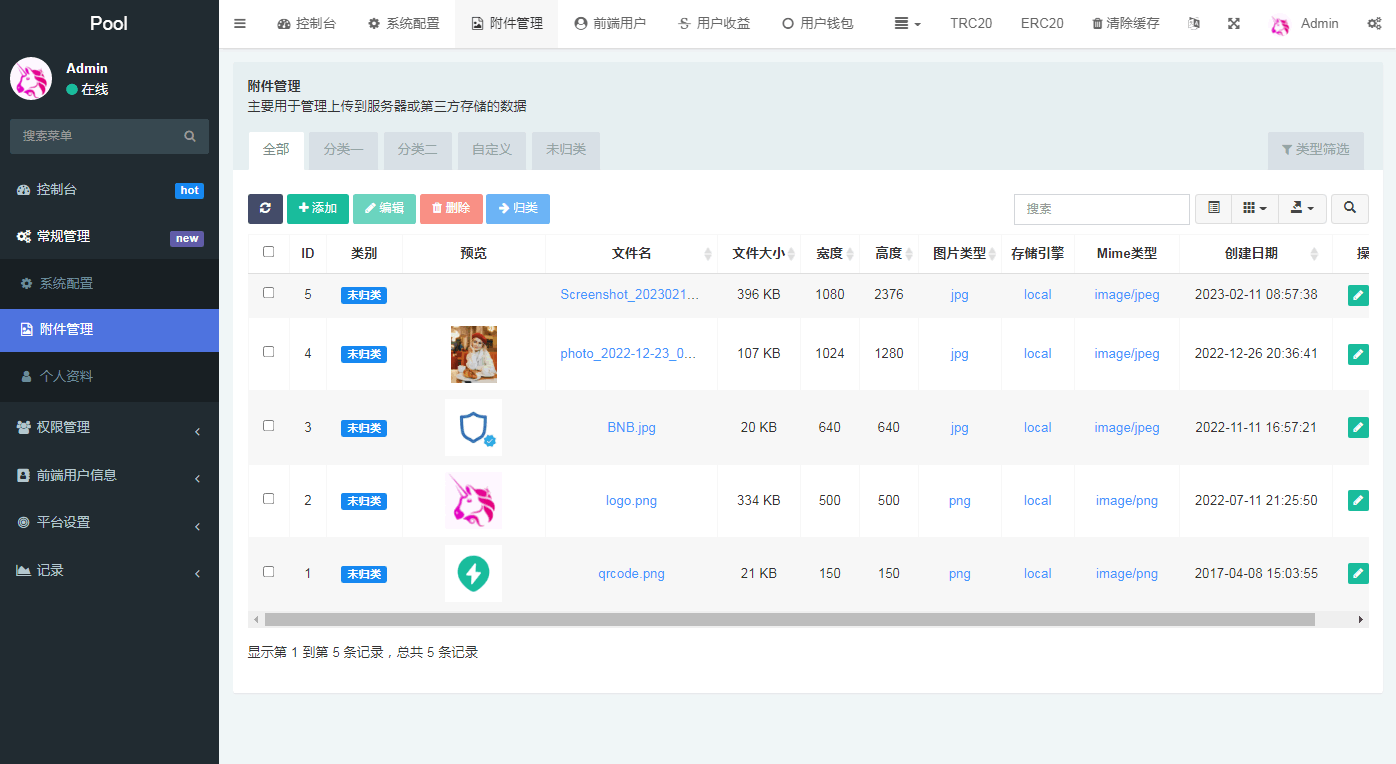The height and width of the screenshot is (764, 1396).
Task: Select the checkbox for qrcode.png row
Action: 268,572
